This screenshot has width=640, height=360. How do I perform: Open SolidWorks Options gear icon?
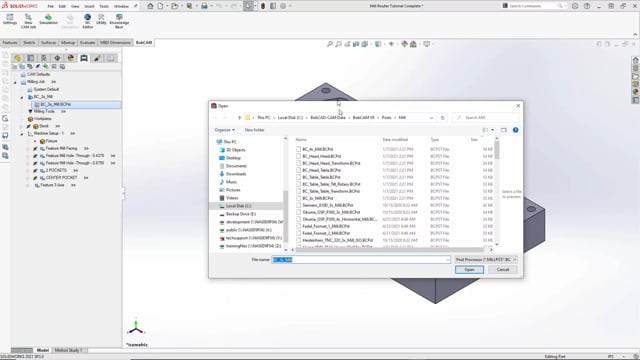pos(283,6)
